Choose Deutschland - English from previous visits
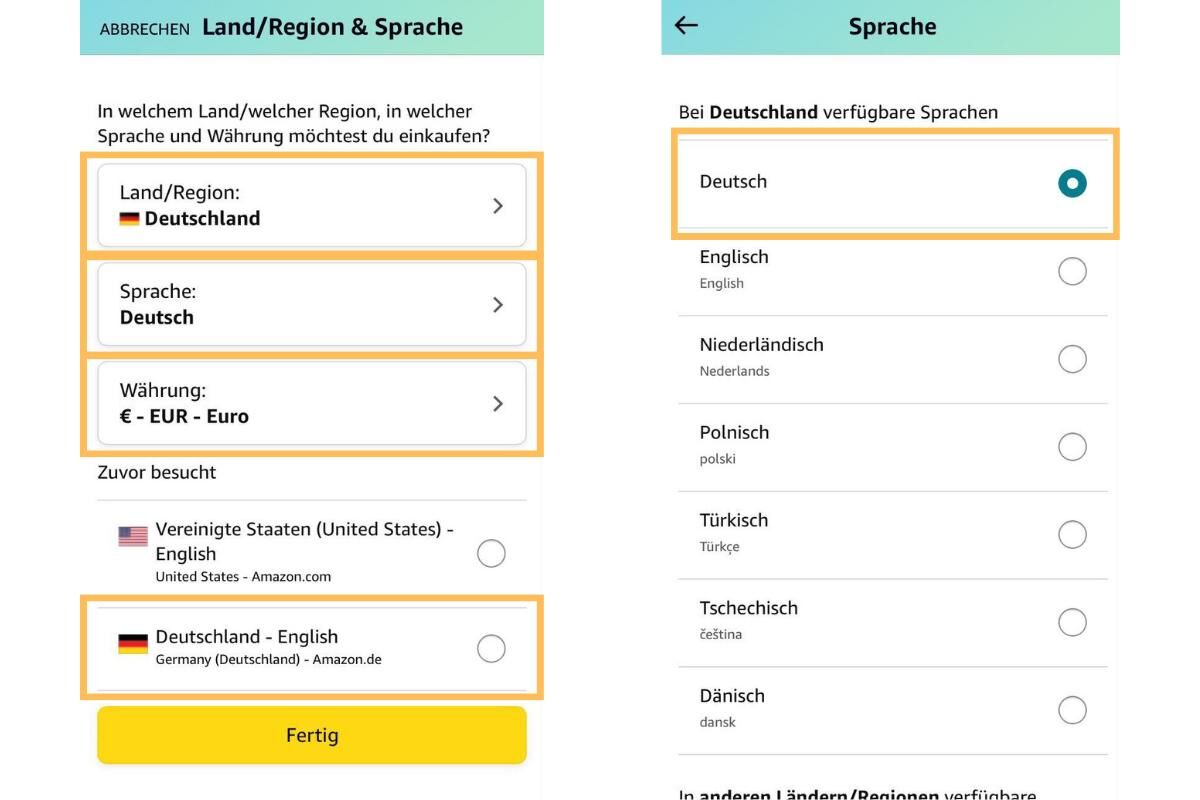The image size is (1200, 800). [490, 648]
